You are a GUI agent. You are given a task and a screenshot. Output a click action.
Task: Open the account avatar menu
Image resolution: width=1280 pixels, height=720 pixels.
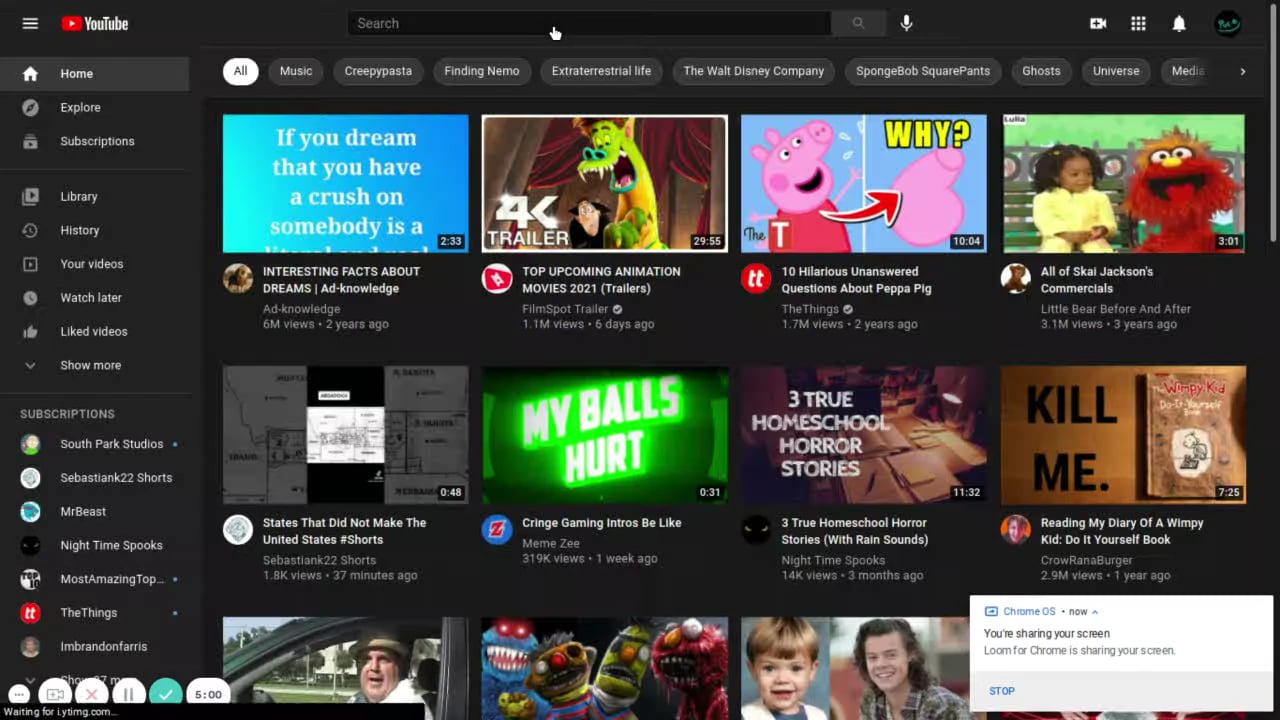pos(1227,23)
